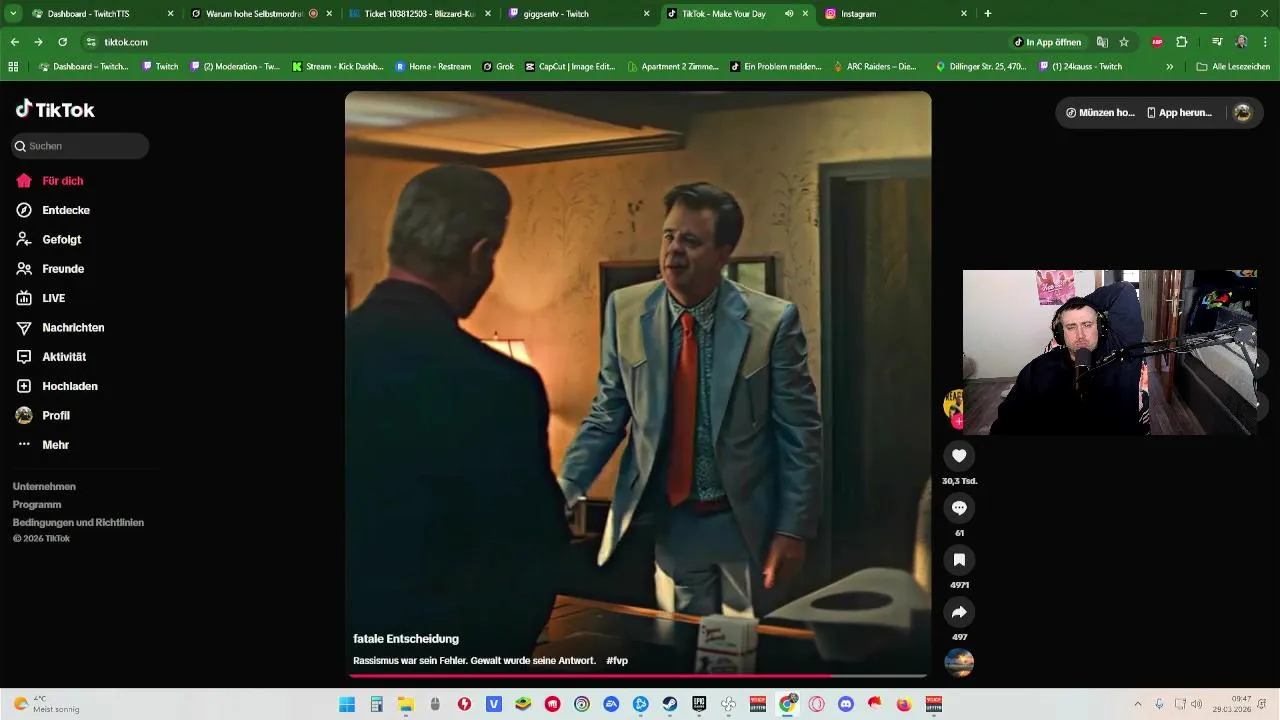Open CapCut Image Editor bookmark
This screenshot has height=720, width=1280.
click(x=570, y=67)
